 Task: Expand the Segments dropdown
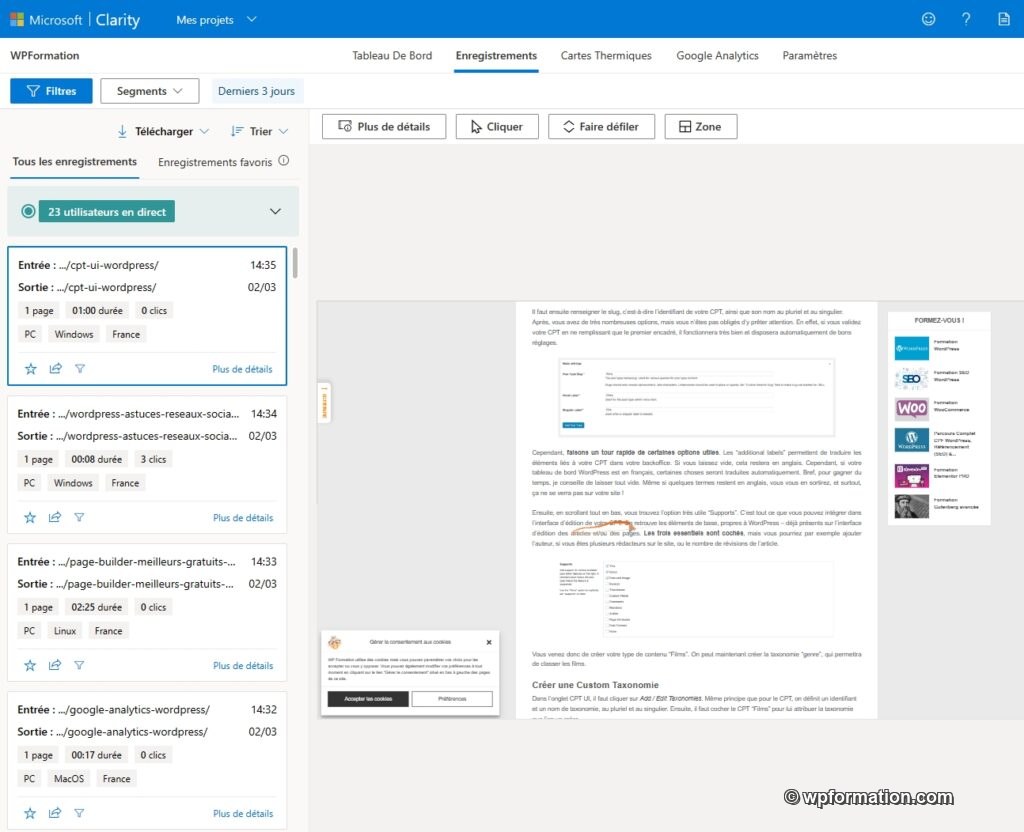tap(150, 91)
